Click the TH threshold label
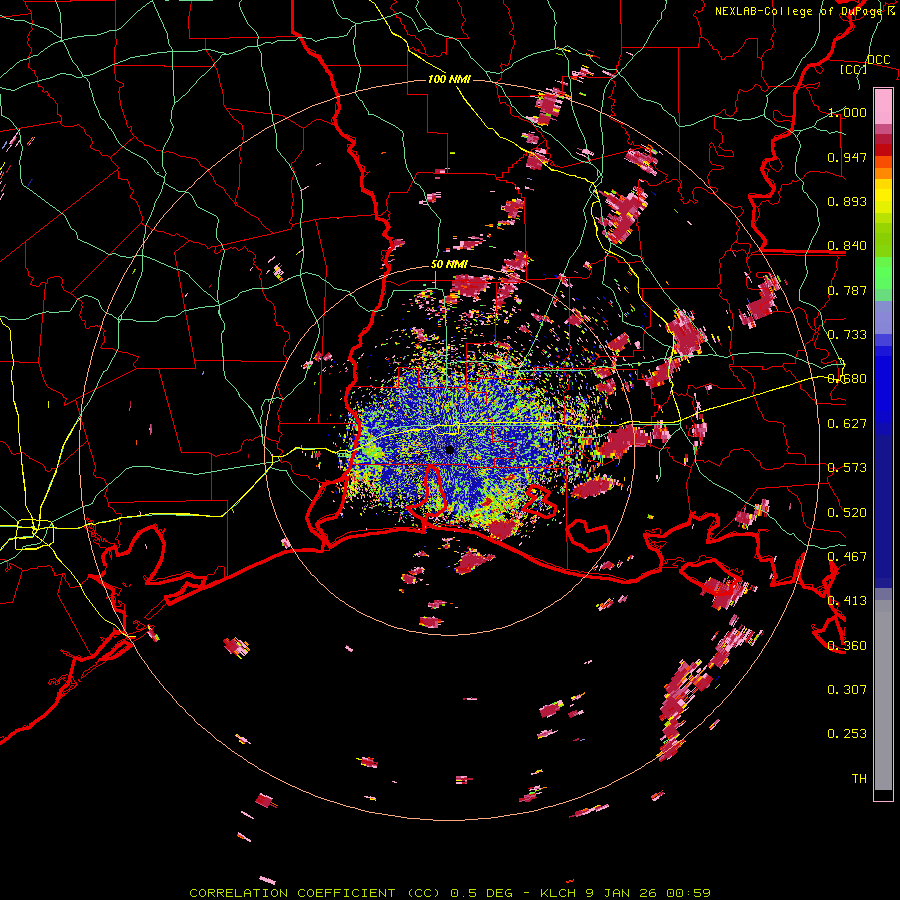 tap(859, 779)
